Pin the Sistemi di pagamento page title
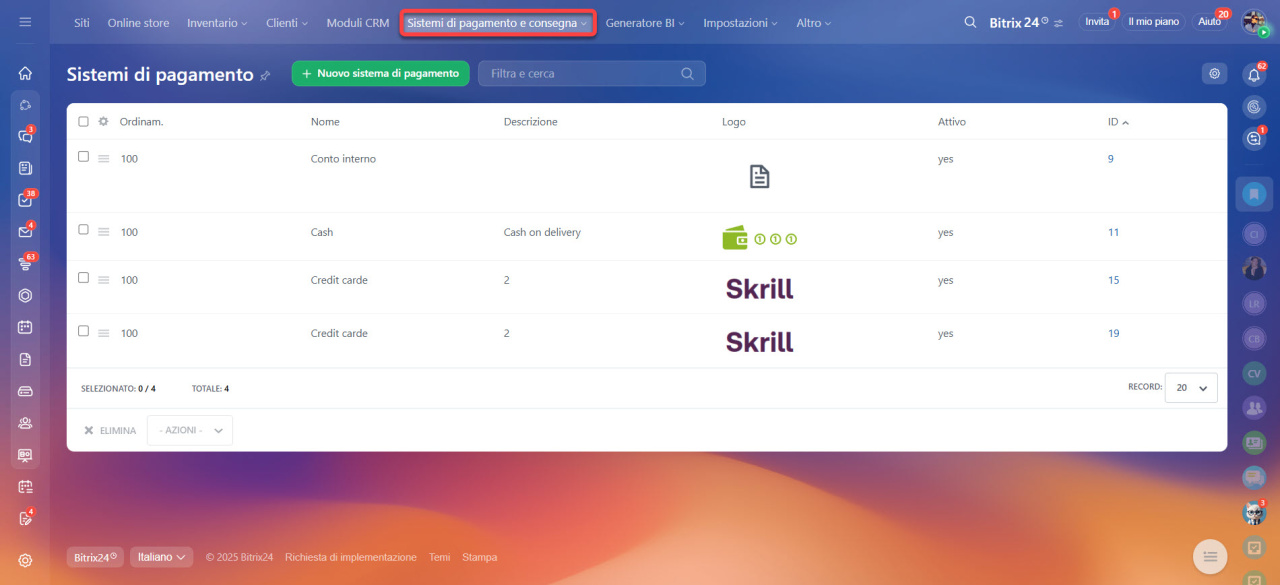The image size is (1280, 585). click(x=265, y=75)
